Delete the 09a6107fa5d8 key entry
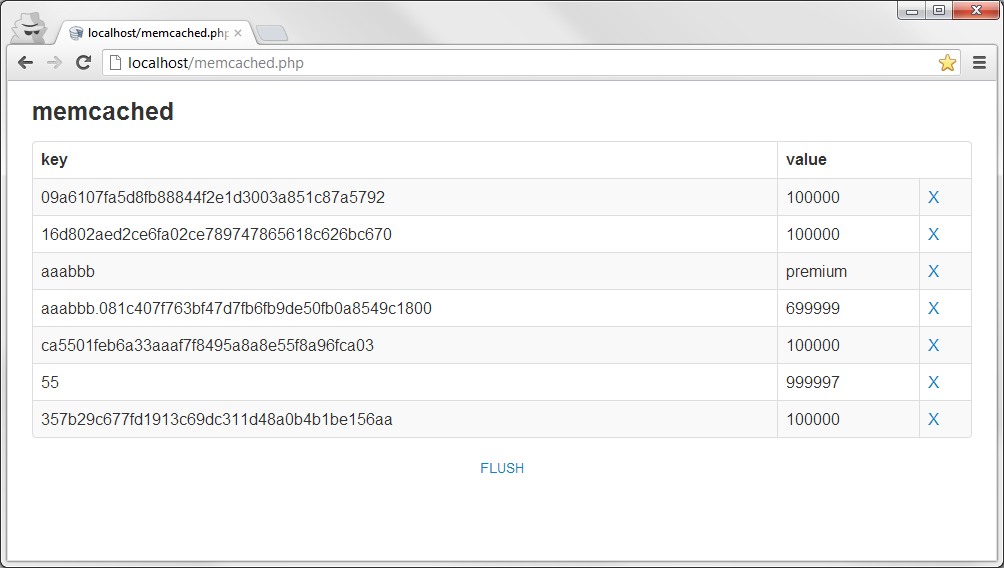The width and height of the screenshot is (1004, 568). click(933, 198)
